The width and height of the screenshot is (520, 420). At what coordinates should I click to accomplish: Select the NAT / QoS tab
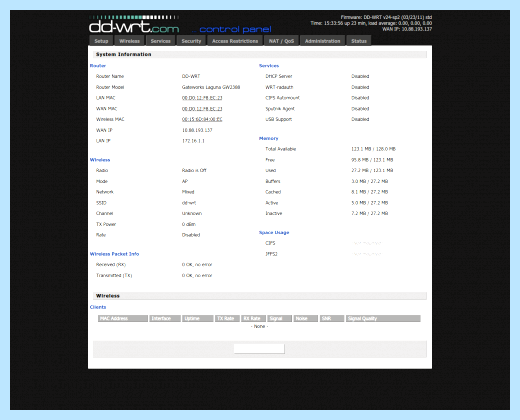click(281, 41)
